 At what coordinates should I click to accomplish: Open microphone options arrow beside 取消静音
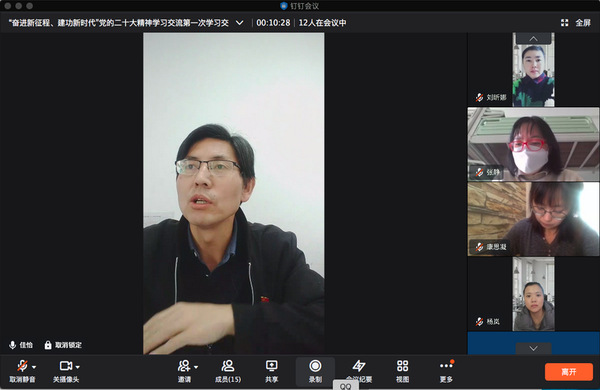34,367
